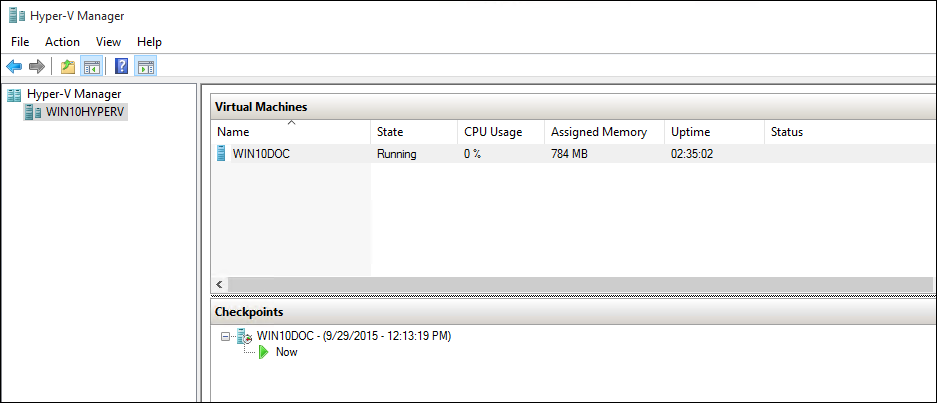The image size is (937, 403).
Task: Select WIN10HYPERV server in tree
Action: point(86,112)
